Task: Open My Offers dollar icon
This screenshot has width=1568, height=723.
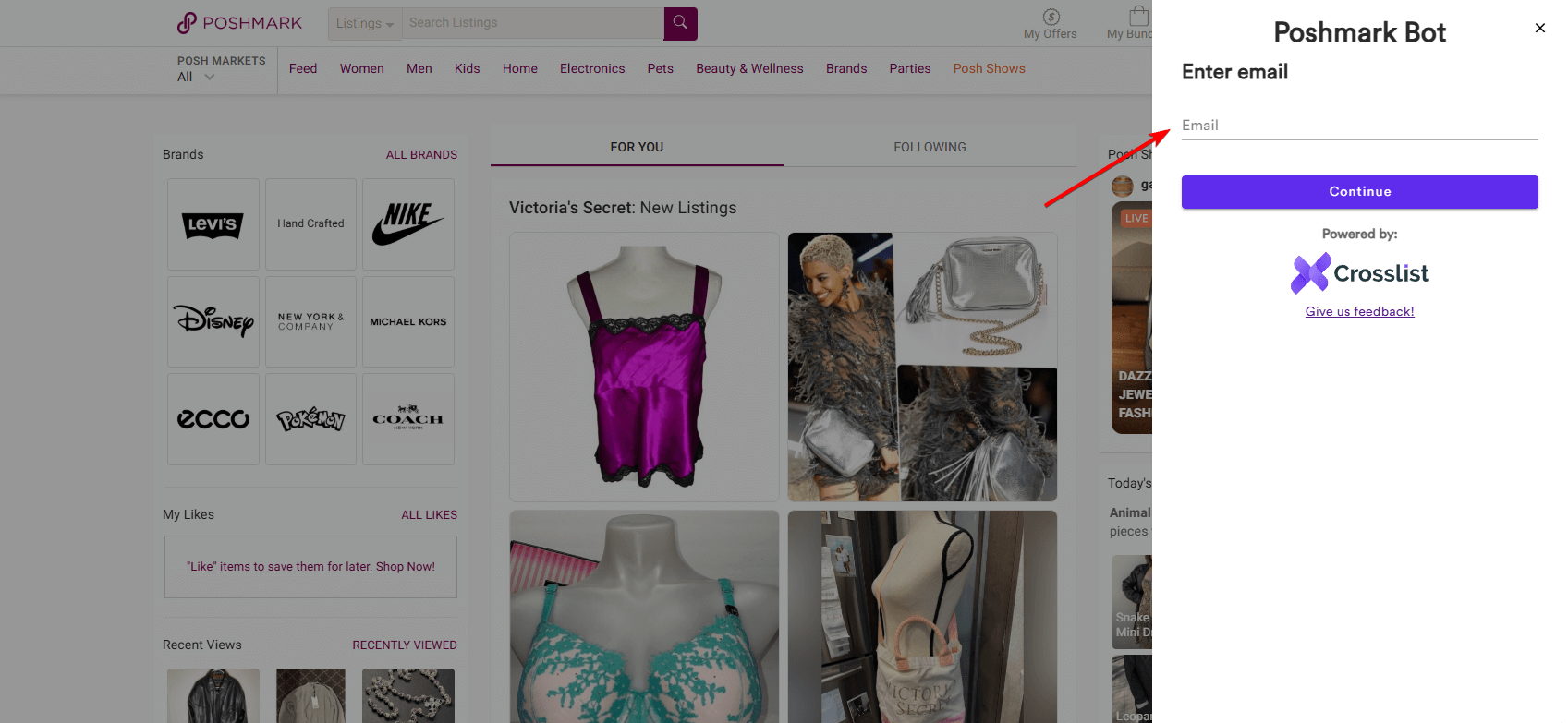Action: pyautogui.click(x=1051, y=17)
